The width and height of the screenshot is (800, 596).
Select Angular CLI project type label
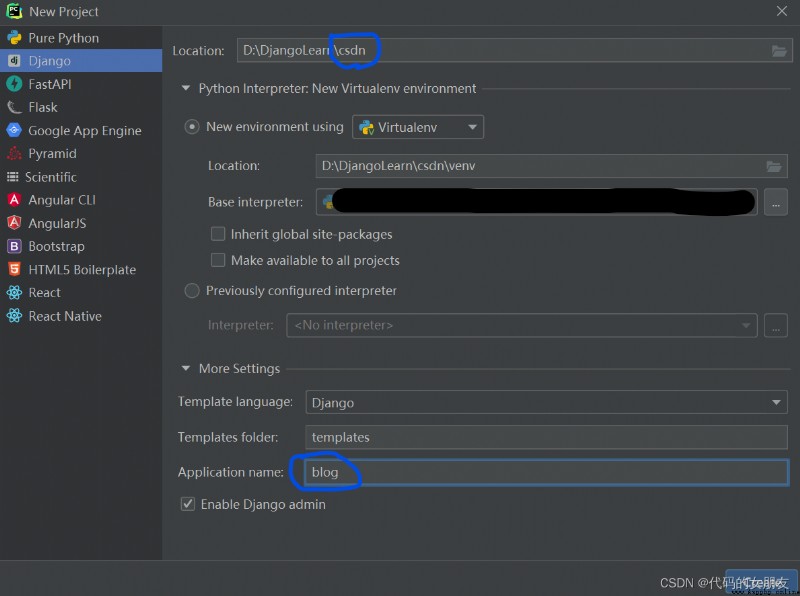click(x=62, y=200)
